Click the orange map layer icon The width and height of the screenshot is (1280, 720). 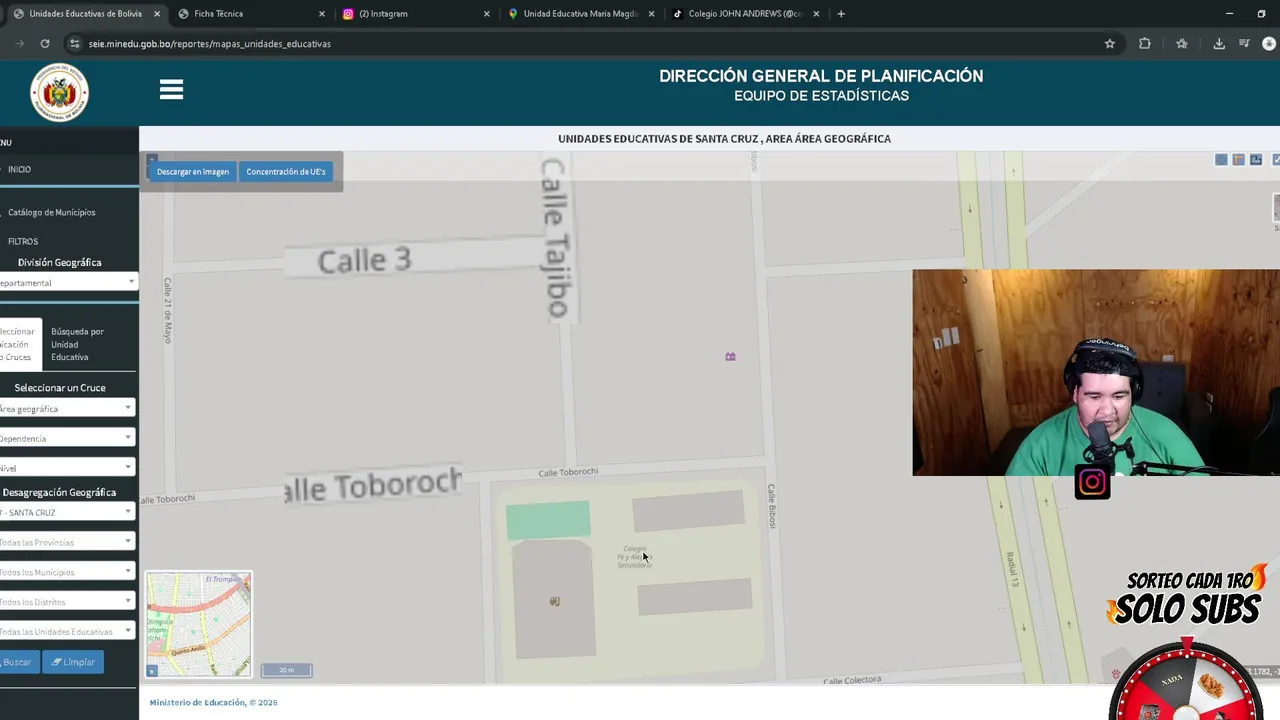pos(1238,160)
